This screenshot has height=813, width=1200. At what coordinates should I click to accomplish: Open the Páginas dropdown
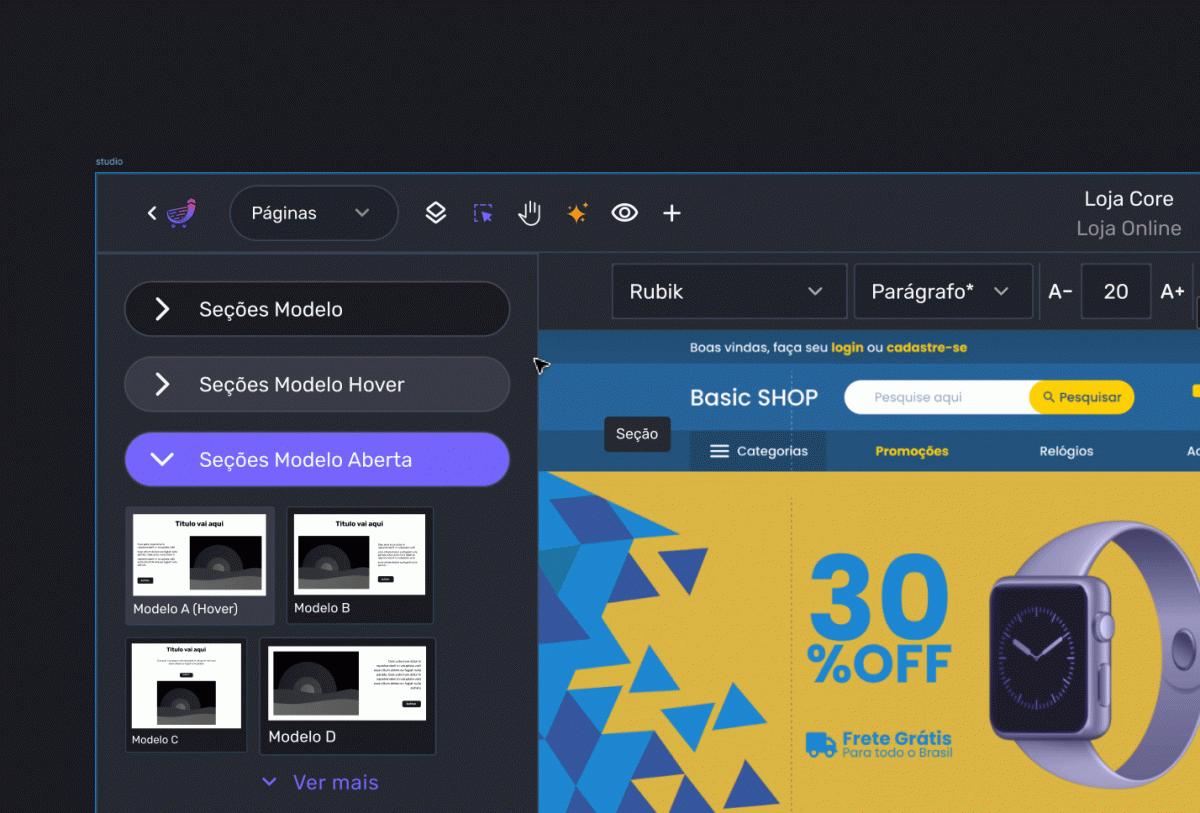[x=313, y=213]
